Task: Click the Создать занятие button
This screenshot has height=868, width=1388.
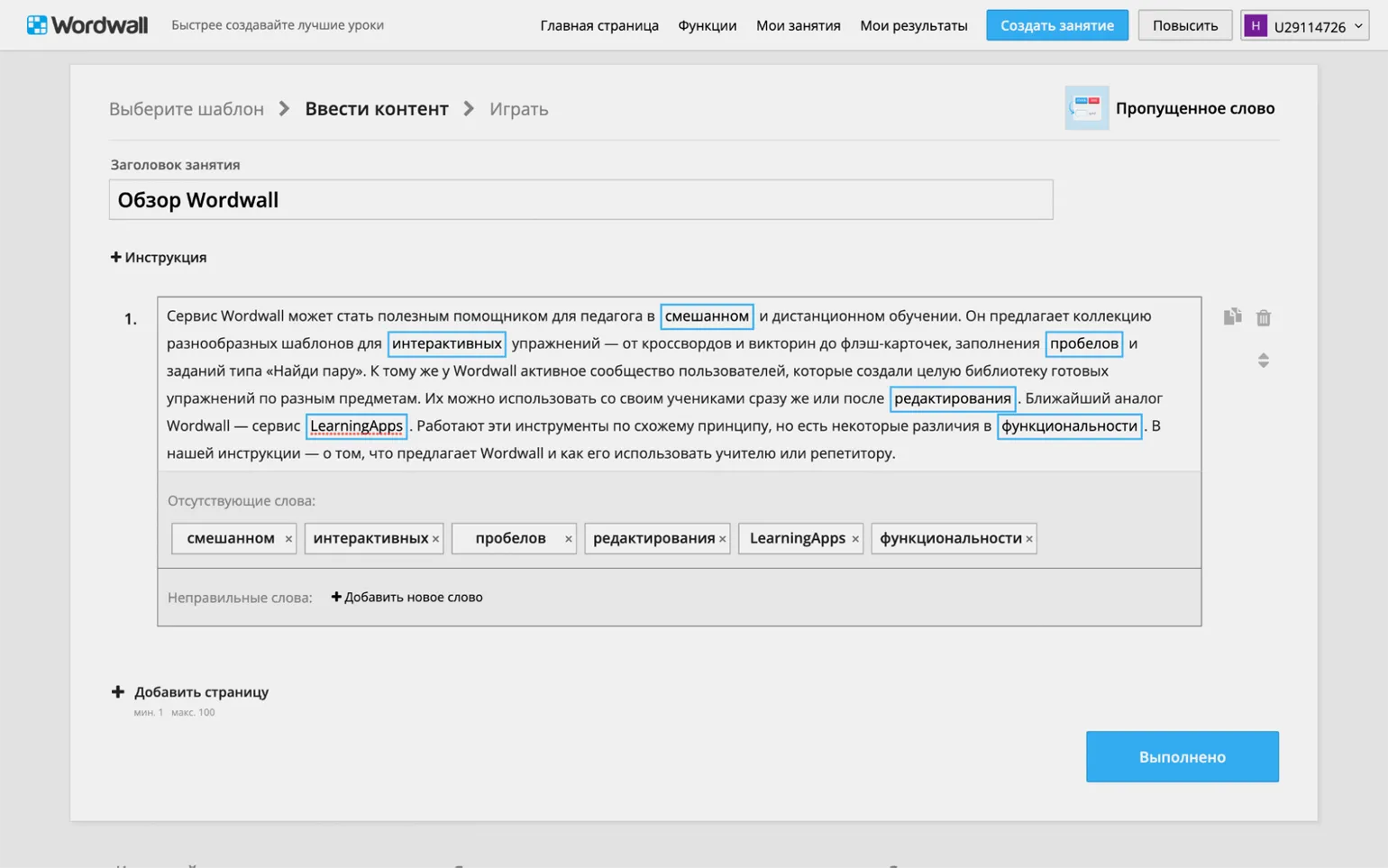Action: [1056, 25]
